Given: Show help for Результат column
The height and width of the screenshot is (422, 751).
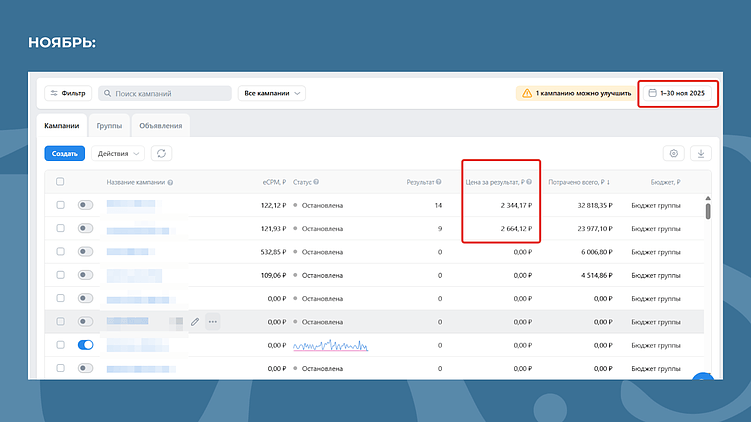Looking at the screenshot, I should tap(439, 182).
